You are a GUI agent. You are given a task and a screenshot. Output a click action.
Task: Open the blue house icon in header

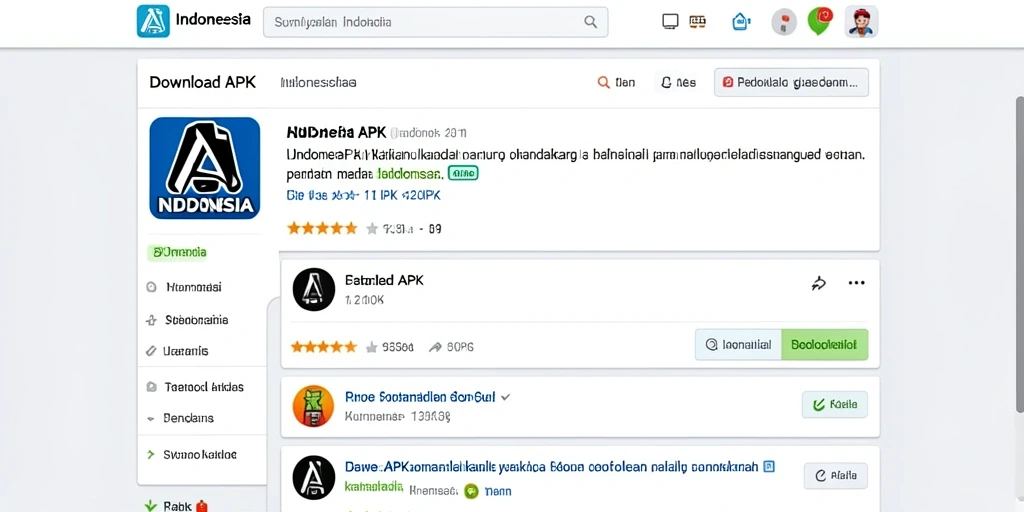click(741, 22)
